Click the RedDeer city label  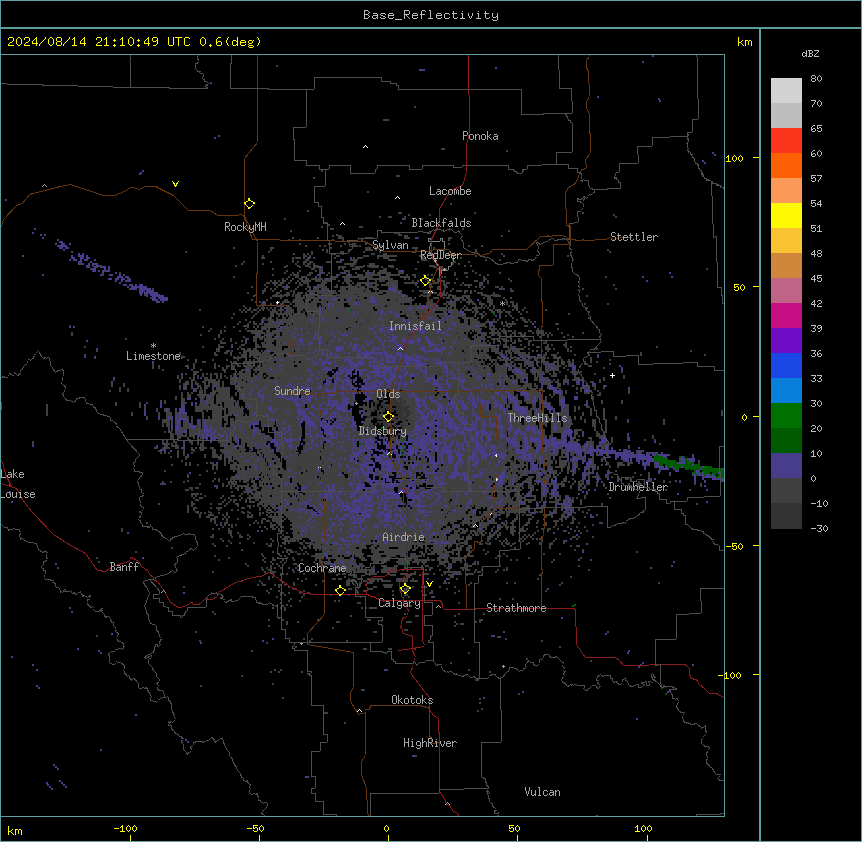point(441,255)
